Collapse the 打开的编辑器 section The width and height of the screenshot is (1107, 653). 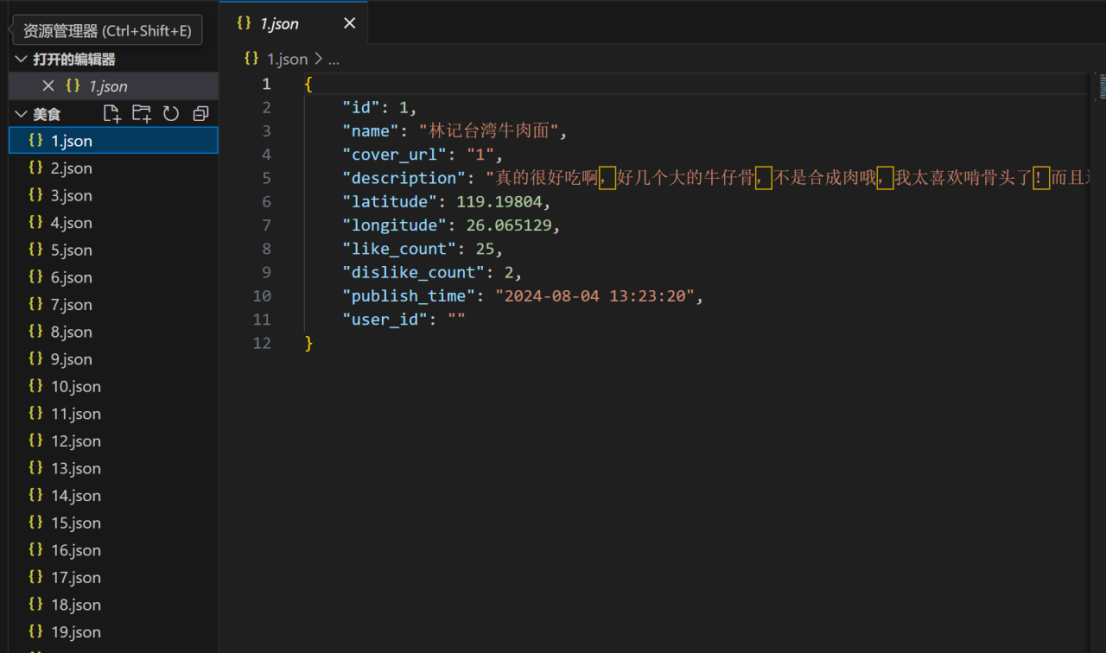click(x=21, y=59)
